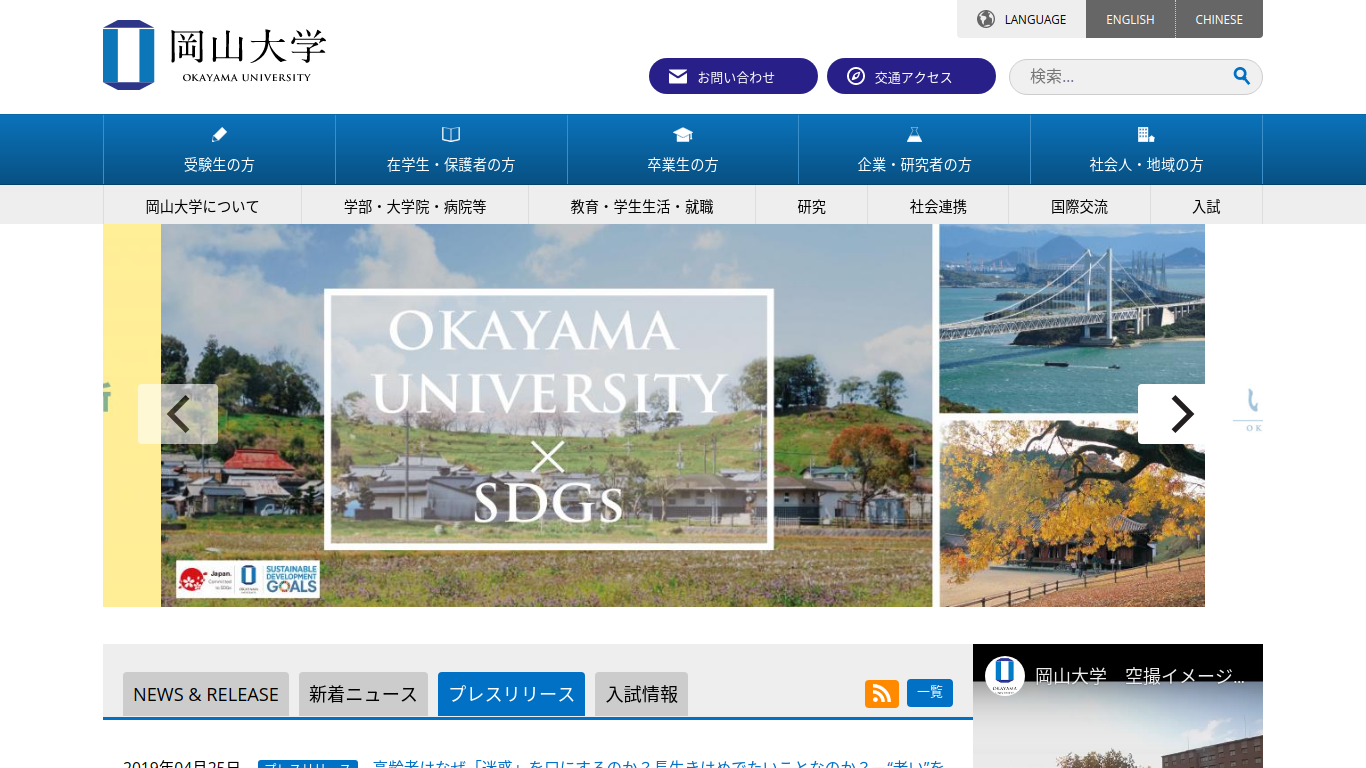Click the LANGUAGE label
Viewport: 1366px width, 768px height.
[x=1035, y=19]
